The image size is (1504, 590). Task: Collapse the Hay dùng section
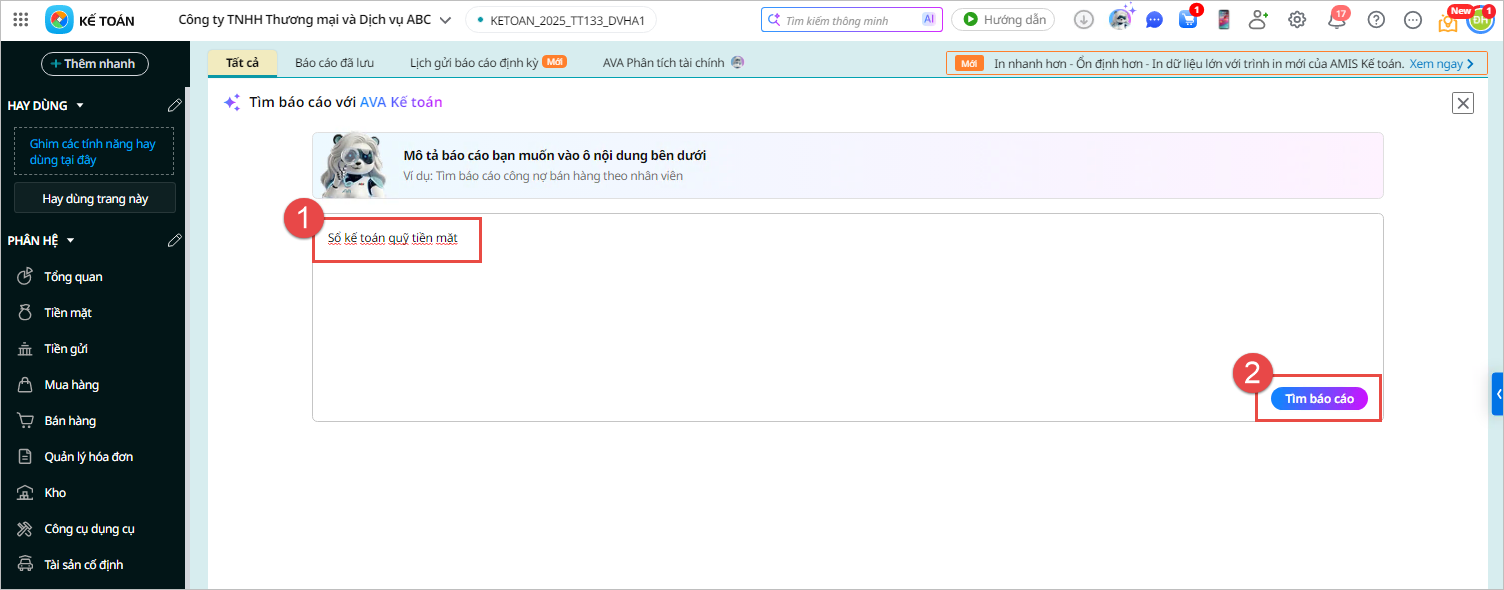pyautogui.click(x=80, y=105)
